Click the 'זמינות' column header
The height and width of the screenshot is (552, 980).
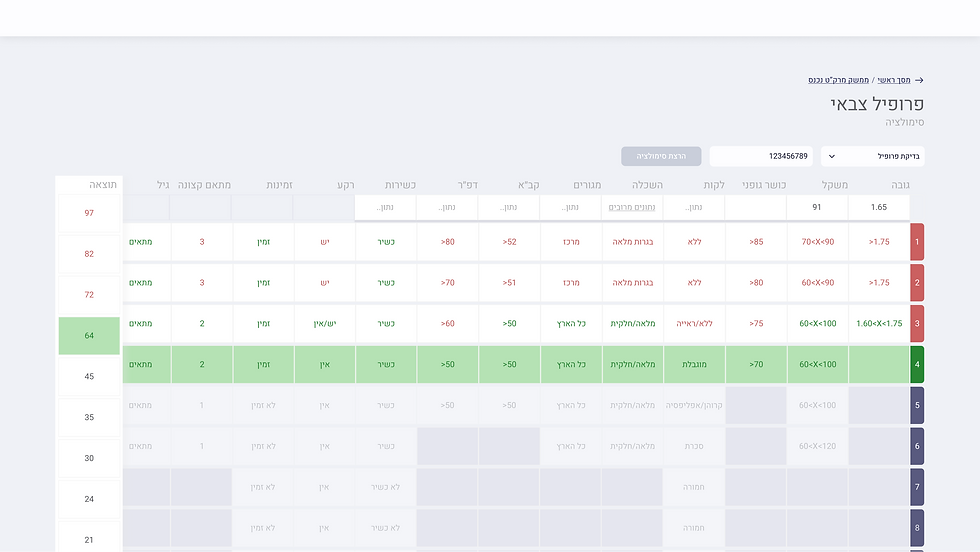pyautogui.click(x=279, y=185)
